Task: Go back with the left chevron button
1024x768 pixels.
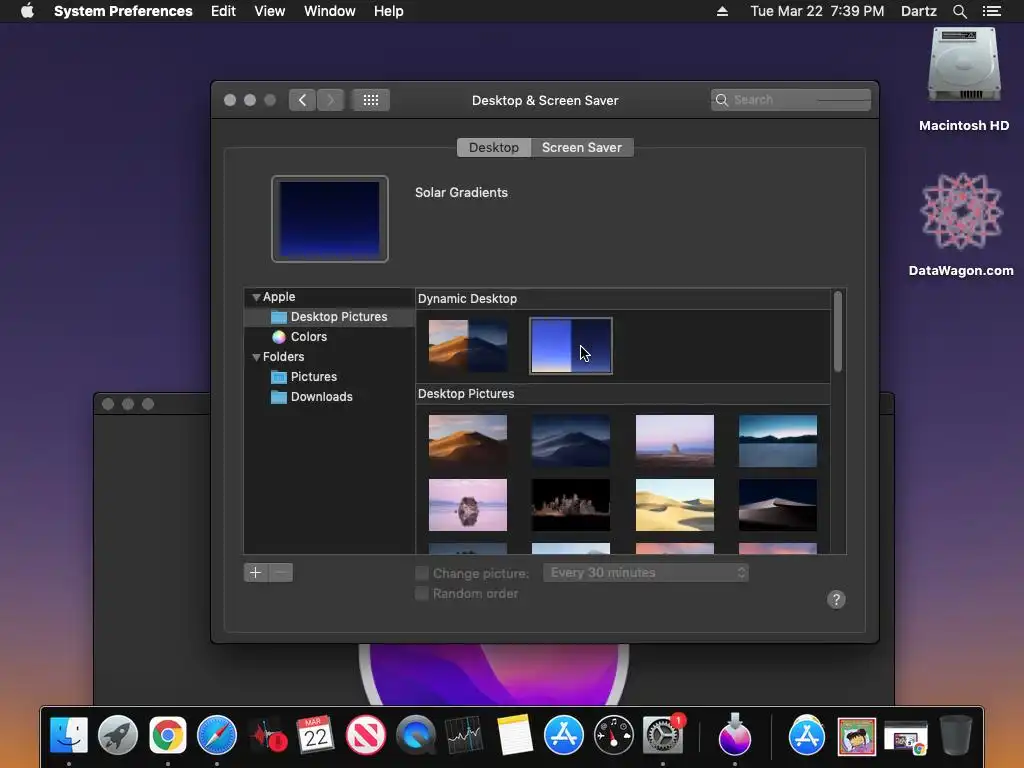Action: tap(302, 100)
